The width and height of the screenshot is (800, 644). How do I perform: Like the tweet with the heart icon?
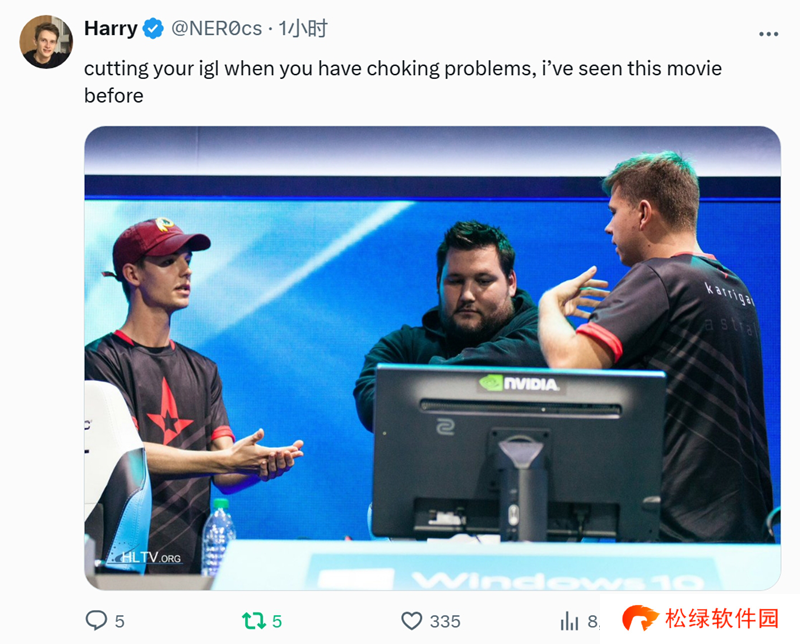tap(411, 621)
